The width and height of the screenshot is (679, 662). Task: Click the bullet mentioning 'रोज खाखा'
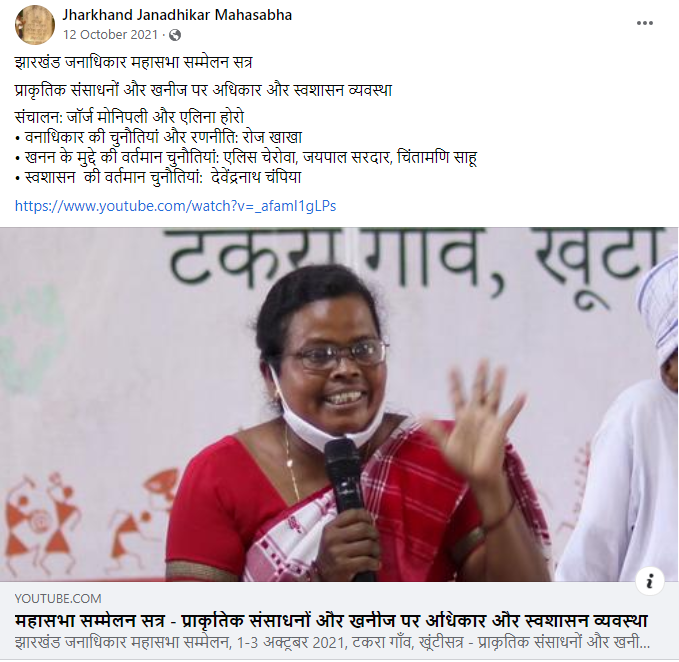(158, 137)
